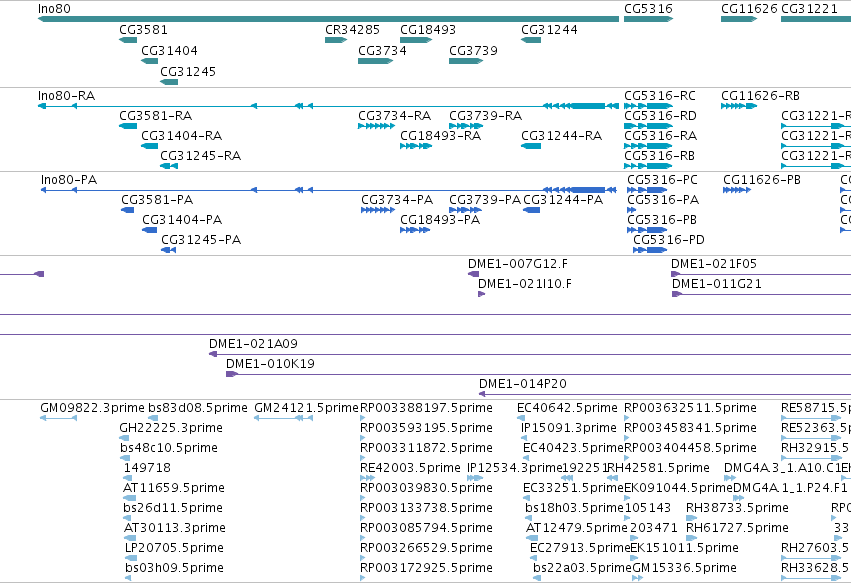The height and width of the screenshot is (583, 851).
Task: Click the CG18493 gene label
Action: pyautogui.click(x=428, y=30)
